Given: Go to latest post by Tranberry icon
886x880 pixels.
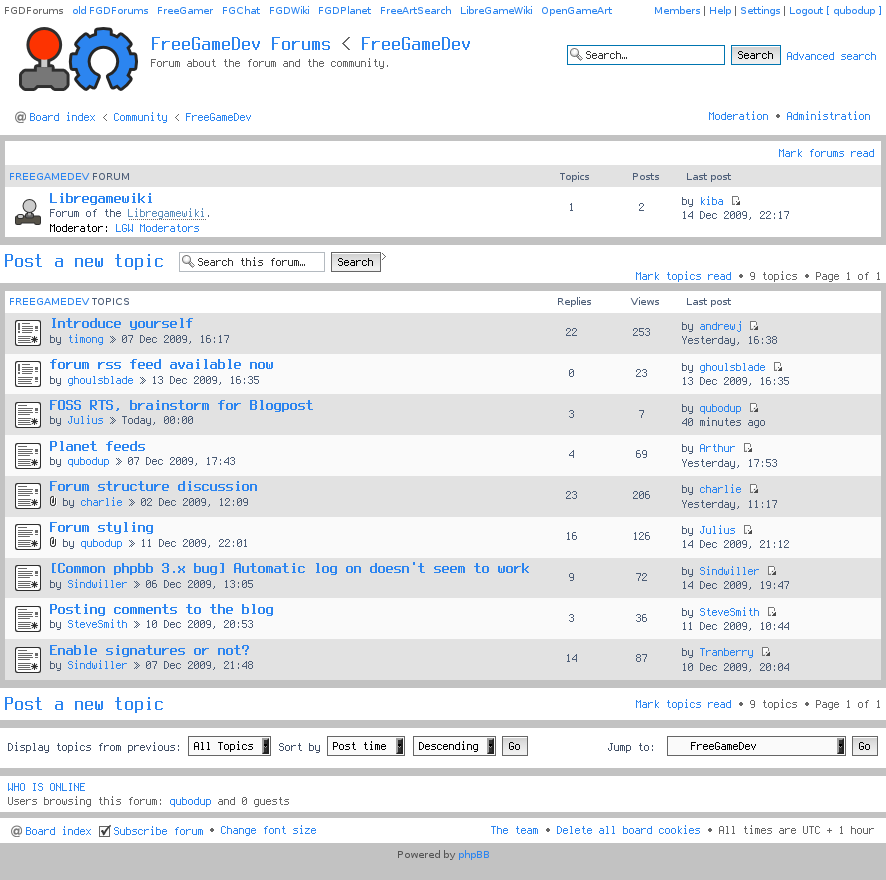Looking at the screenshot, I should 765,652.
